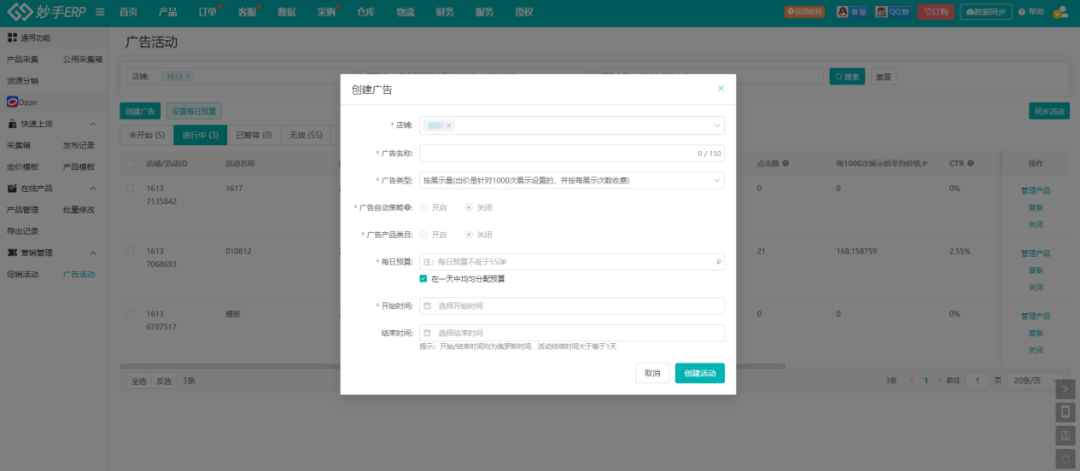Click the floating refresh icon at the bottom right
Viewport: 1080px width, 471px height.
pyautogui.click(x=1065, y=459)
